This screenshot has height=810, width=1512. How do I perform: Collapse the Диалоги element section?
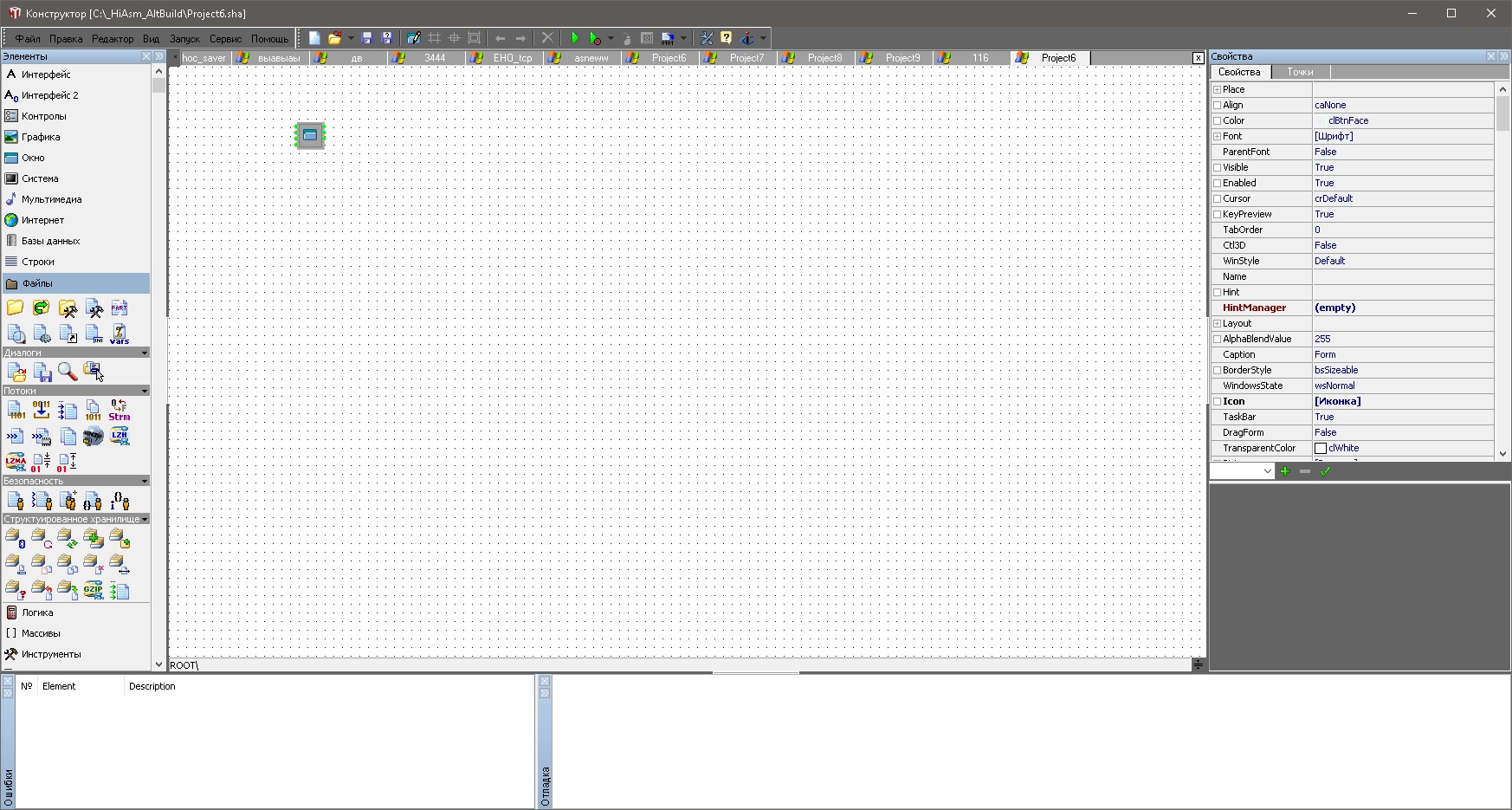coord(144,353)
